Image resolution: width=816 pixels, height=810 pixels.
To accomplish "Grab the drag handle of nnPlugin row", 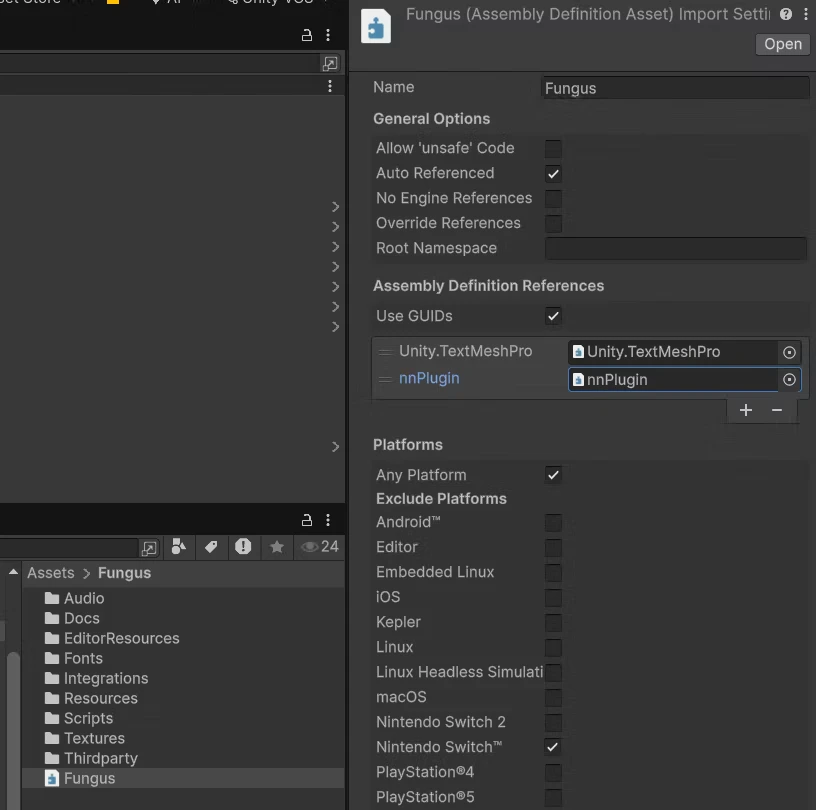I will (x=385, y=379).
